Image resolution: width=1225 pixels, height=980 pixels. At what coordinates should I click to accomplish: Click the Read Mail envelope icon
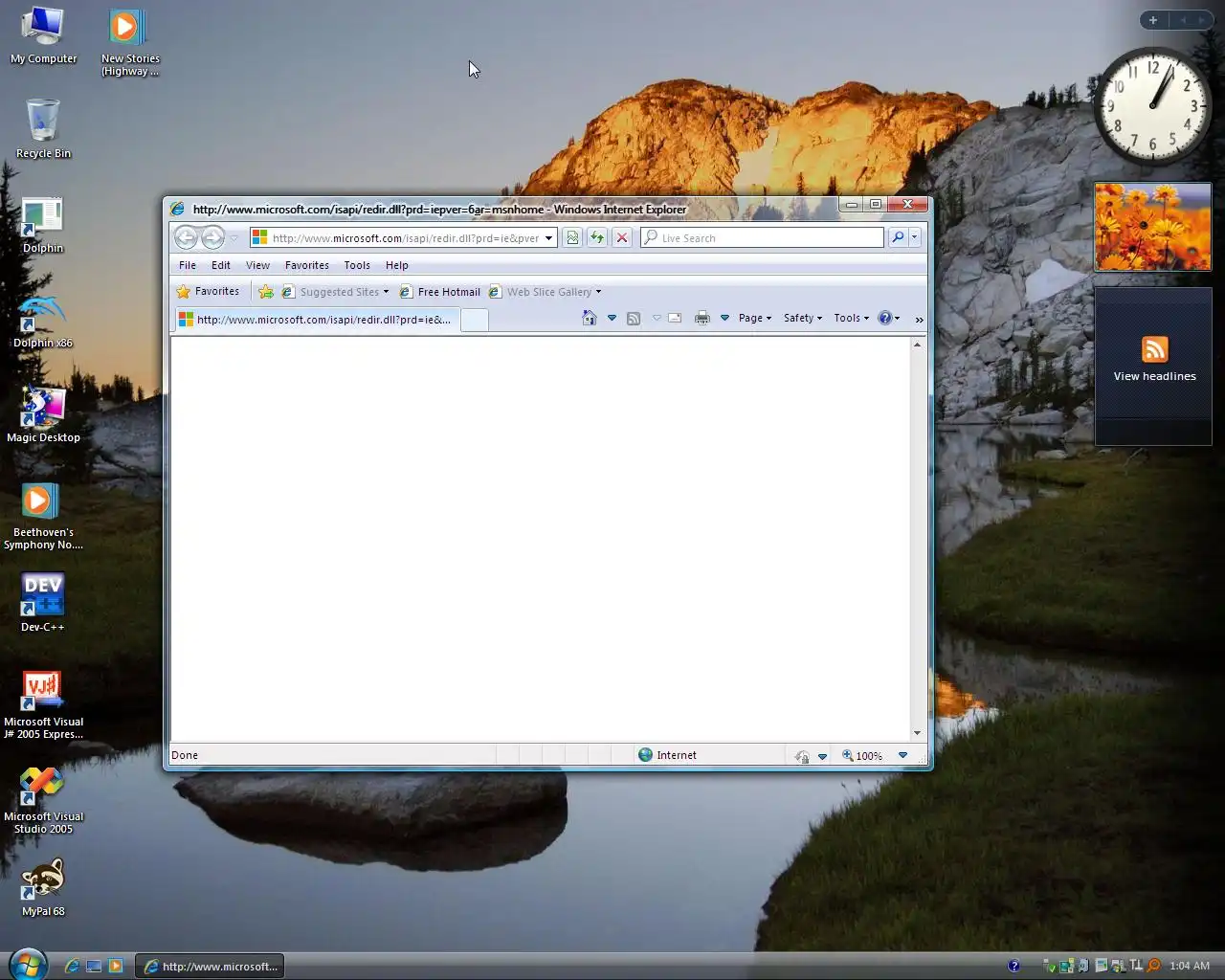675,318
